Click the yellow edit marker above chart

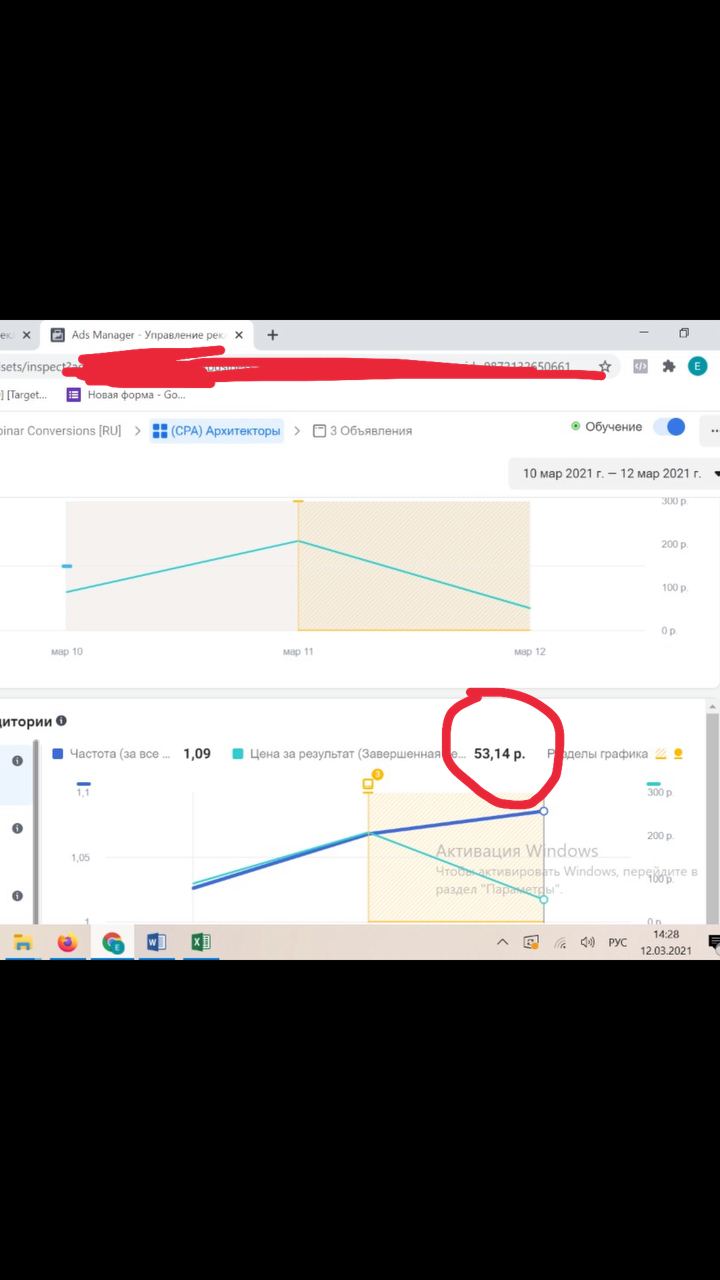[368, 785]
